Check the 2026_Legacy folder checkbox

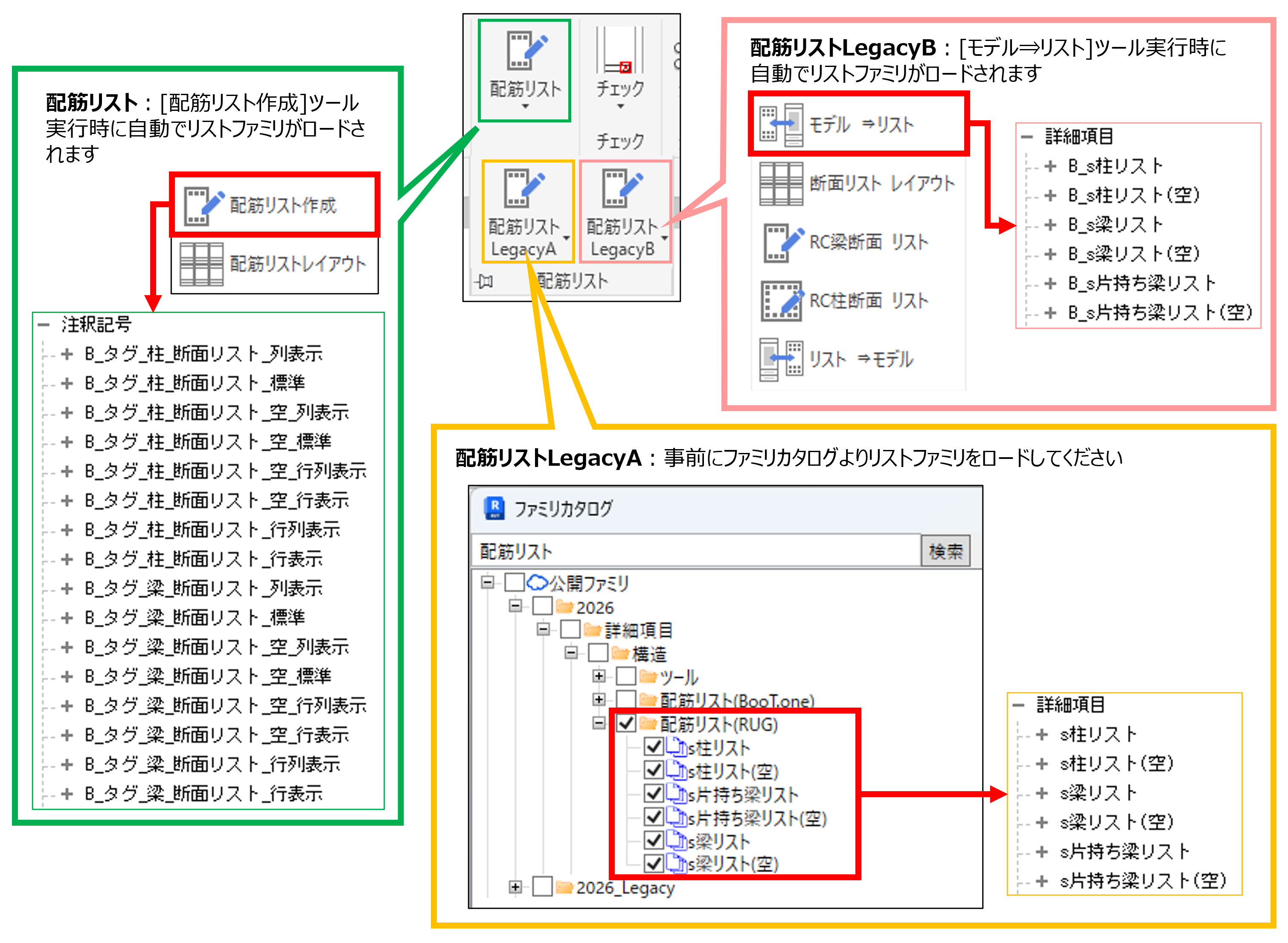(x=542, y=887)
